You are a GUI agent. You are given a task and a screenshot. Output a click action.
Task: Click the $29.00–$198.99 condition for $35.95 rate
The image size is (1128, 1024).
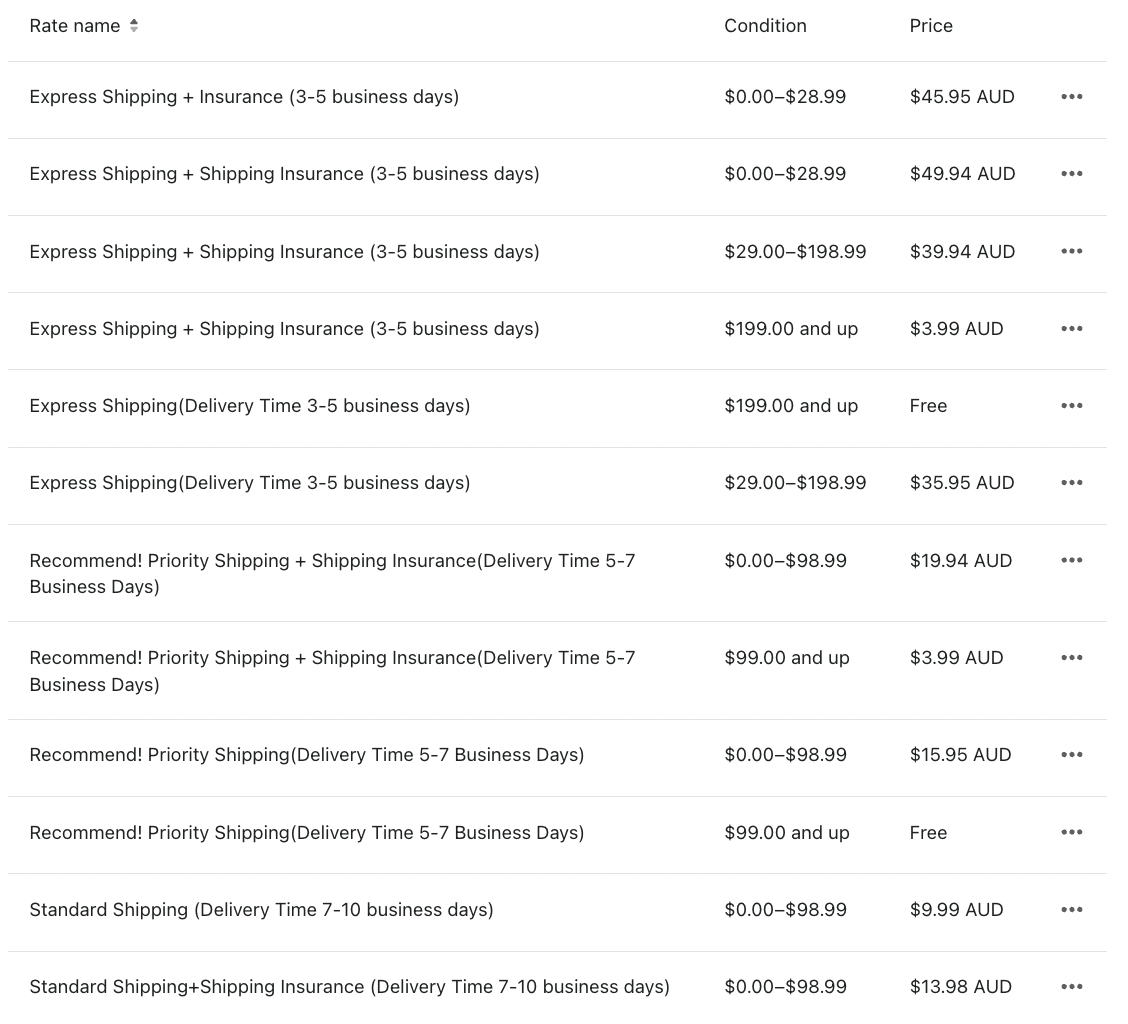(x=795, y=483)
